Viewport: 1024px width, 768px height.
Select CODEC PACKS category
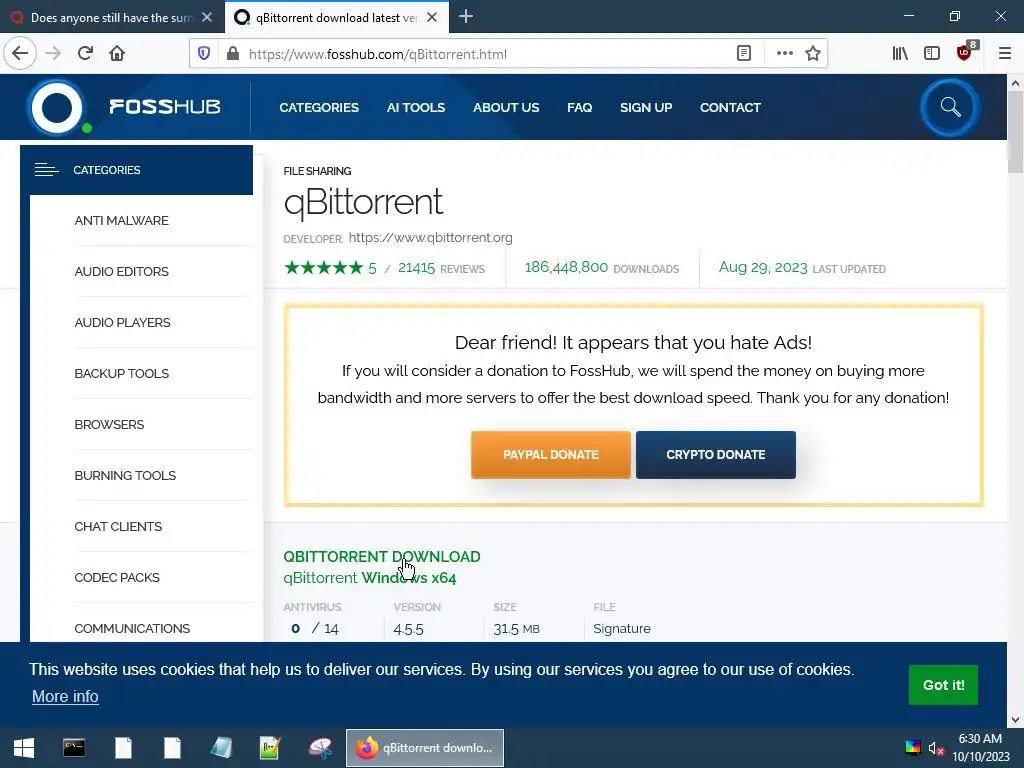pyautogui.click(x=117, y=577)
